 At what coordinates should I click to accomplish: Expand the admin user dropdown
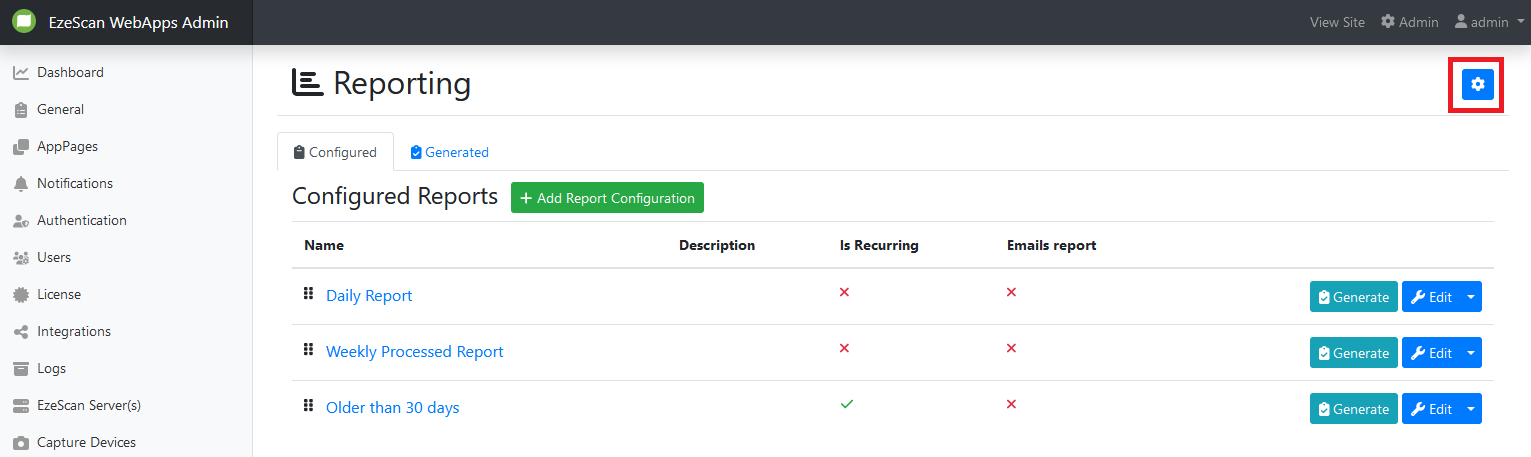click(x=1489, y=22)
